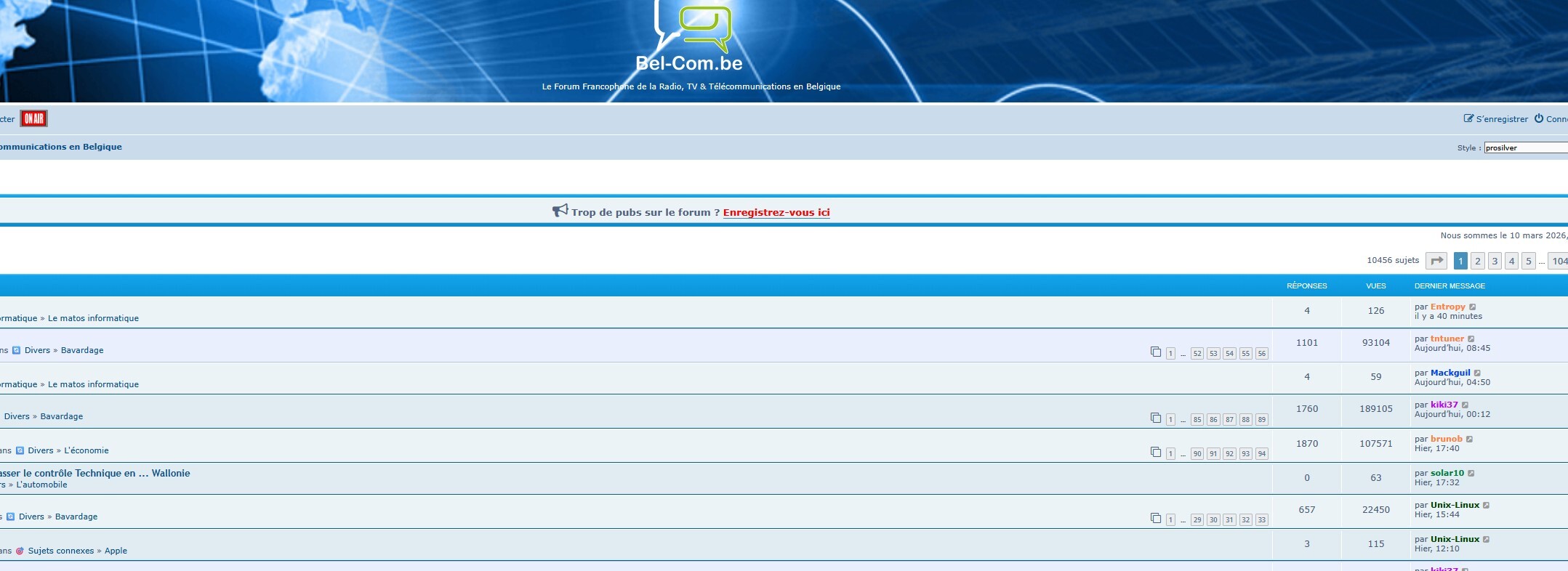Click the pencil icon beside S'enregistrer
The image size is (1568, 571).
click(1468, 118)
